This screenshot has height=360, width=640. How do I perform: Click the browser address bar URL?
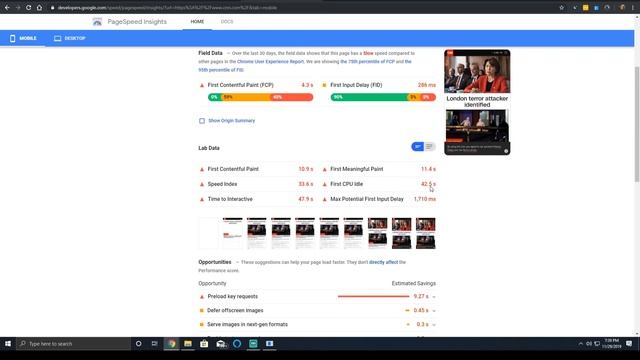tap(167, 8)
